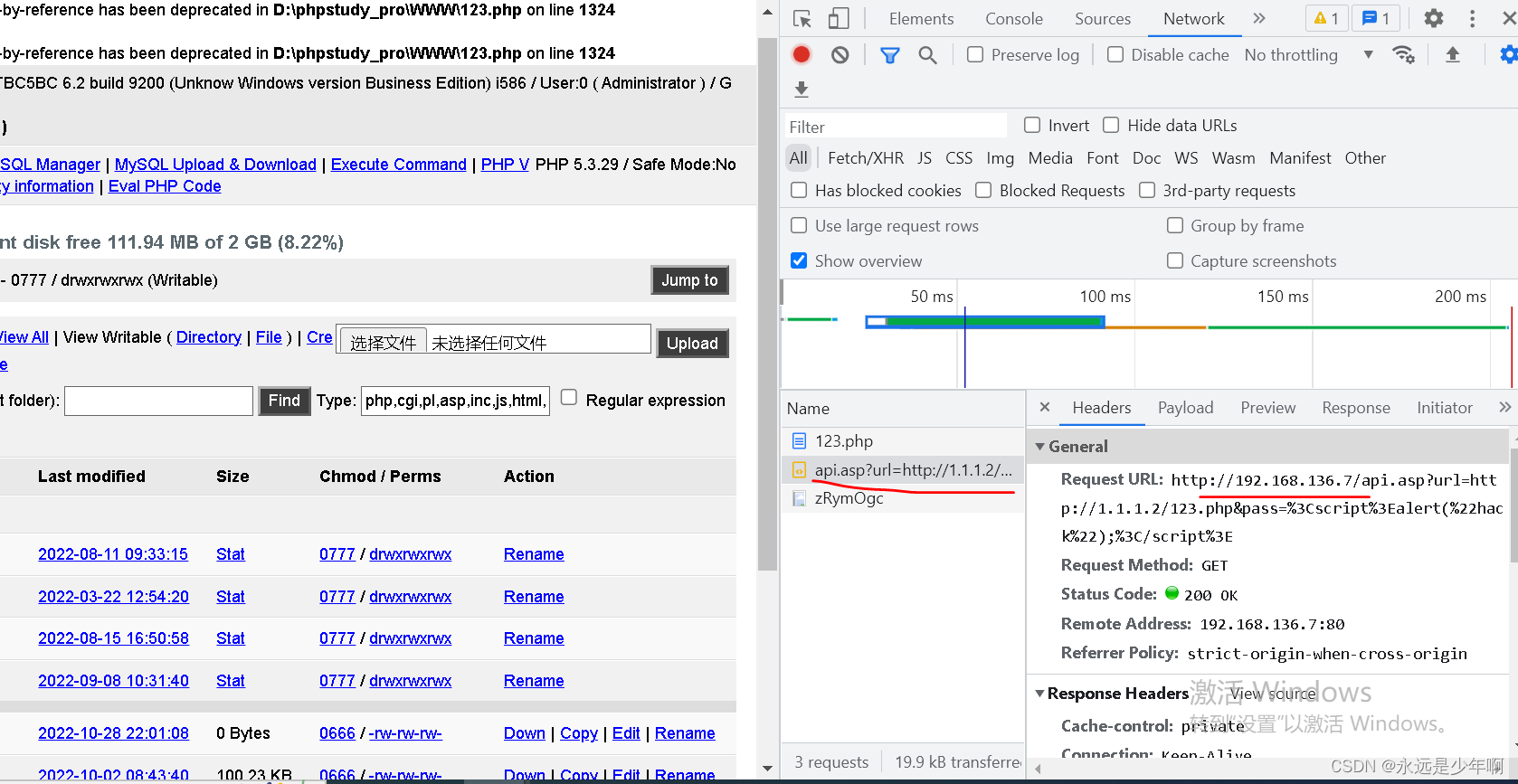Click the network Filter text field

[896, 127]
